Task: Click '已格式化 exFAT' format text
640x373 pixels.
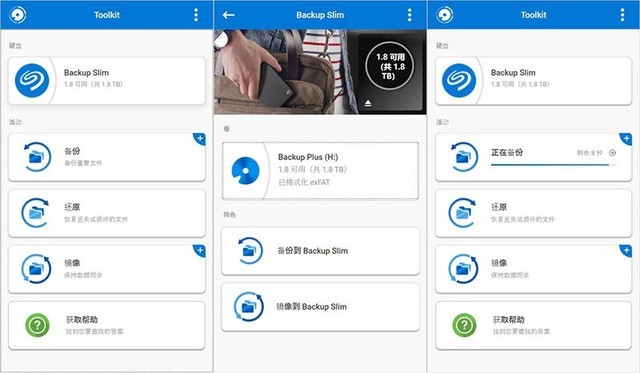Action: click(x=304, y=182)
